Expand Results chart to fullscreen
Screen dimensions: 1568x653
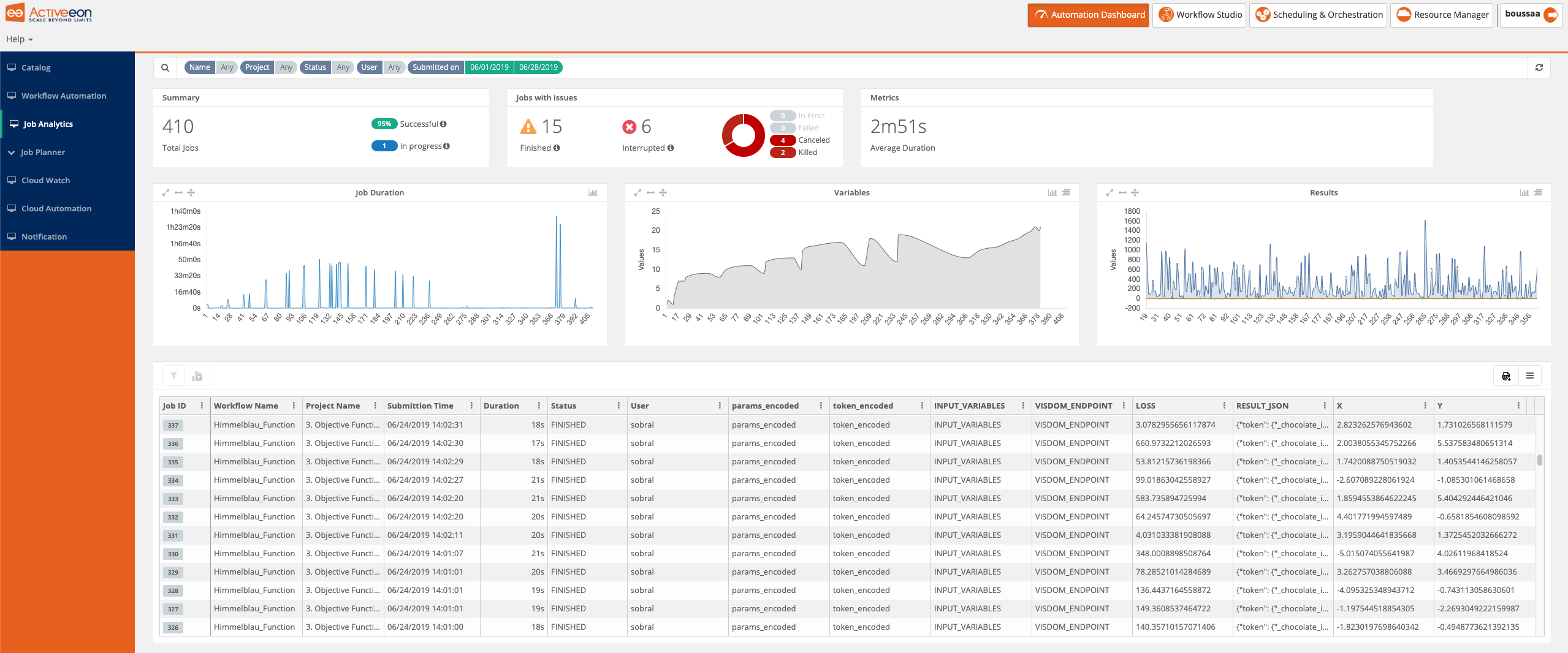[x=1109, y=192]
